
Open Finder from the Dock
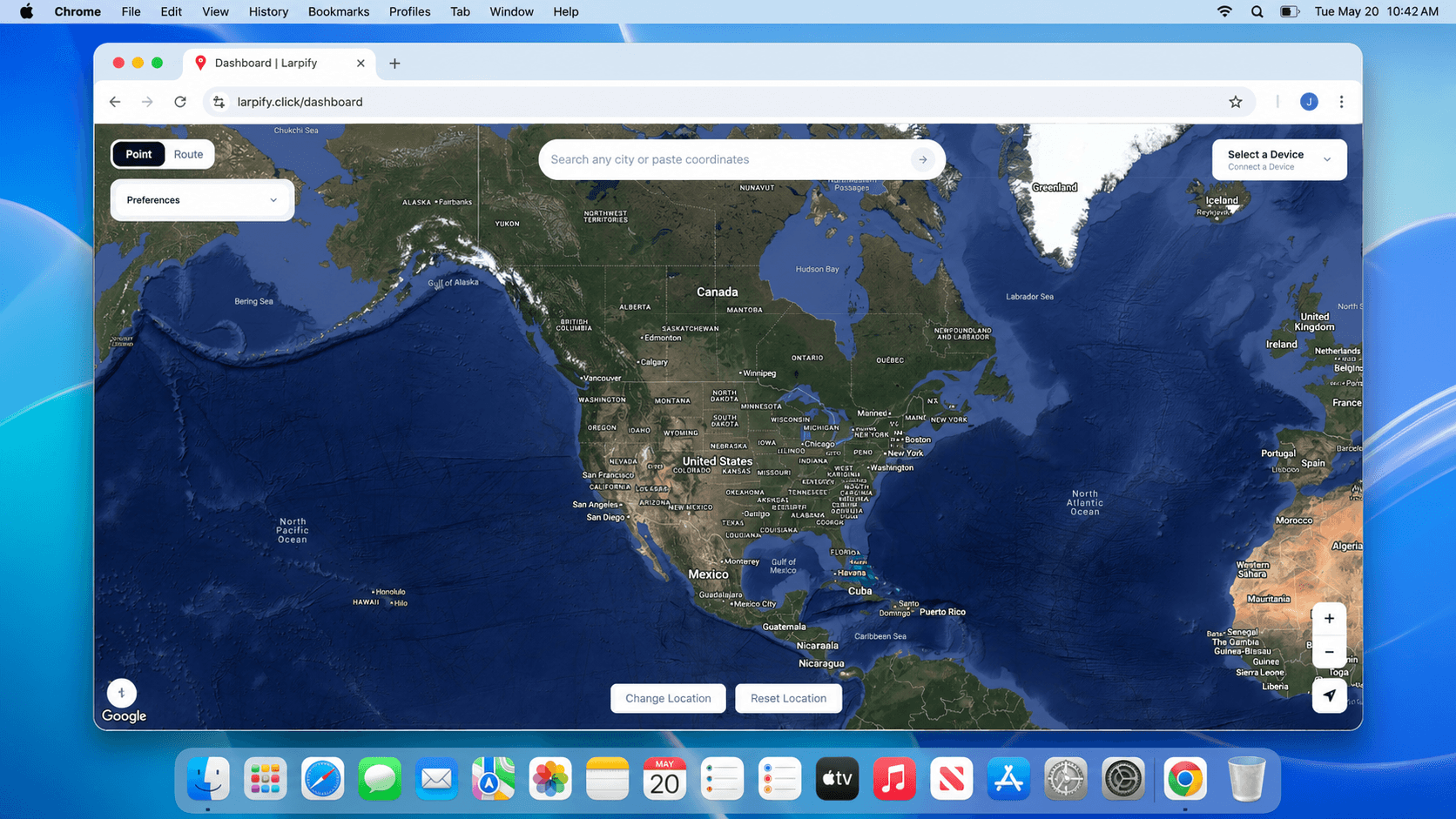point(208,778)
